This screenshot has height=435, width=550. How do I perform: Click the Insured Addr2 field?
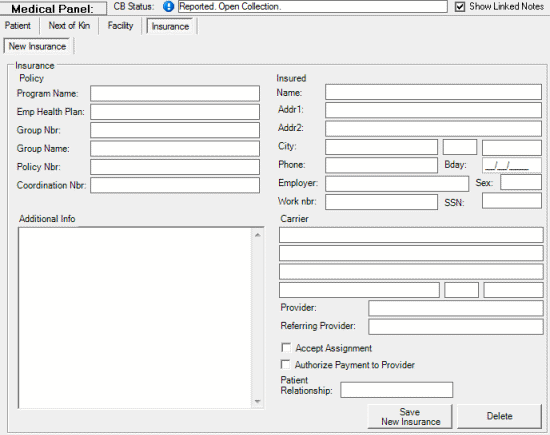pos(433,128)
